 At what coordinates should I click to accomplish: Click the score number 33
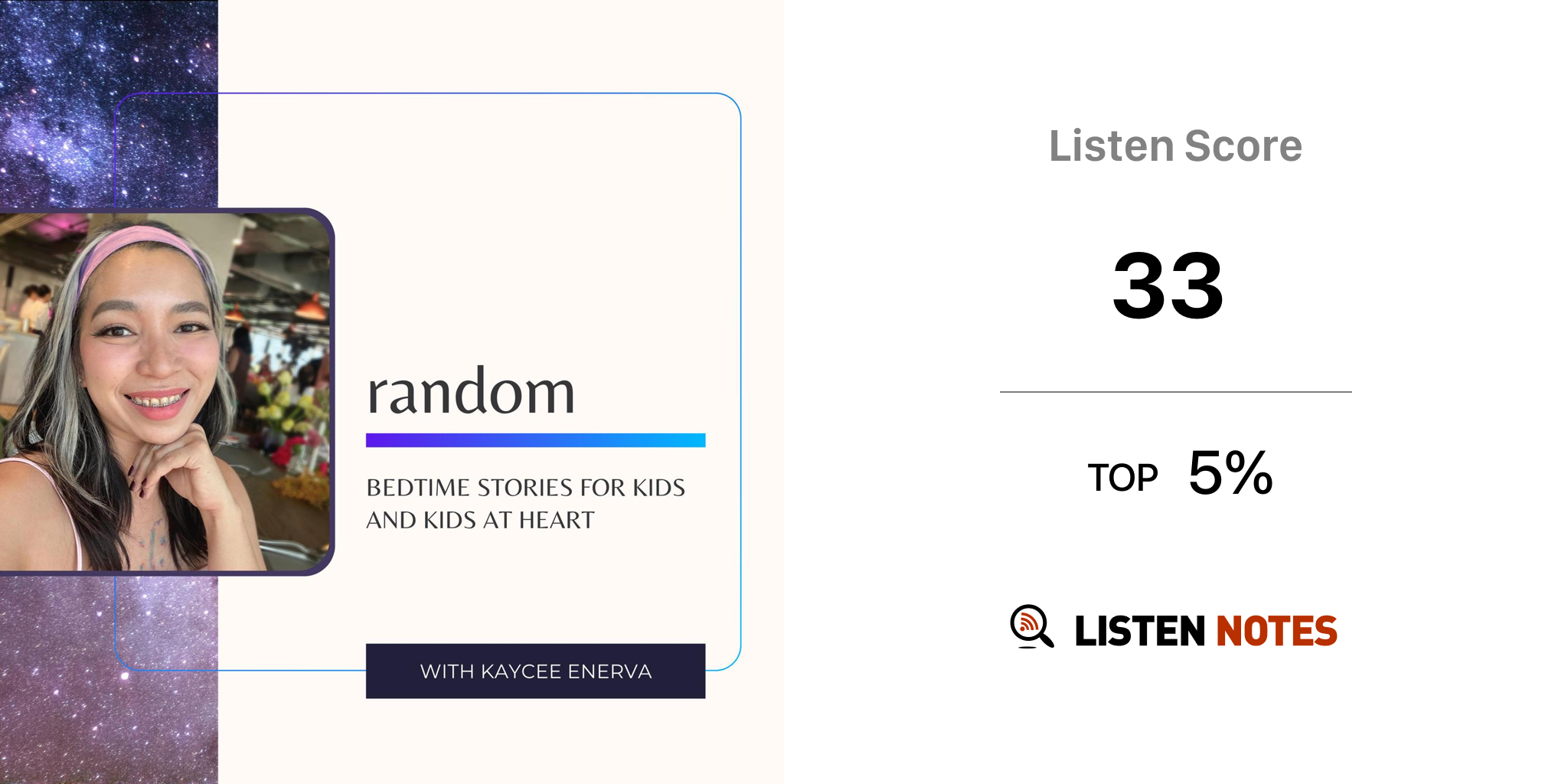pos(1168,286)
